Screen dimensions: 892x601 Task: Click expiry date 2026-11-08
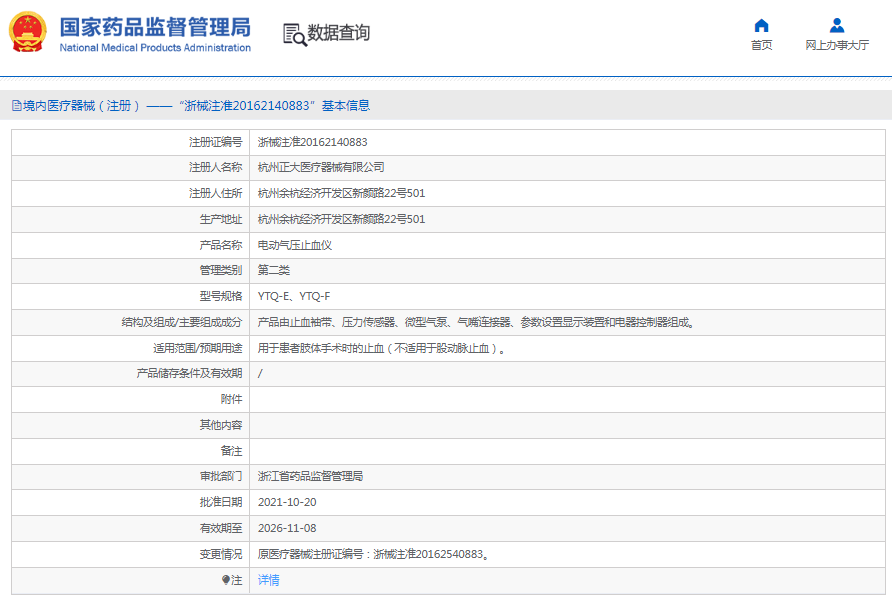point(287,528)
